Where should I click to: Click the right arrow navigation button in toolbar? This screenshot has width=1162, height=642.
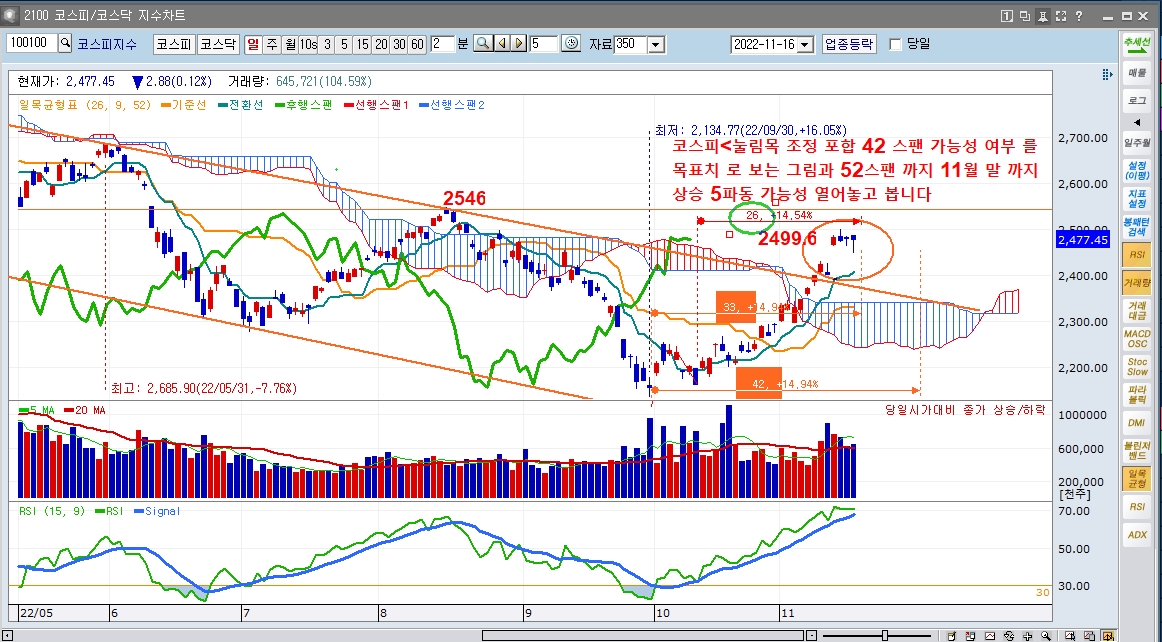point(519,44)
